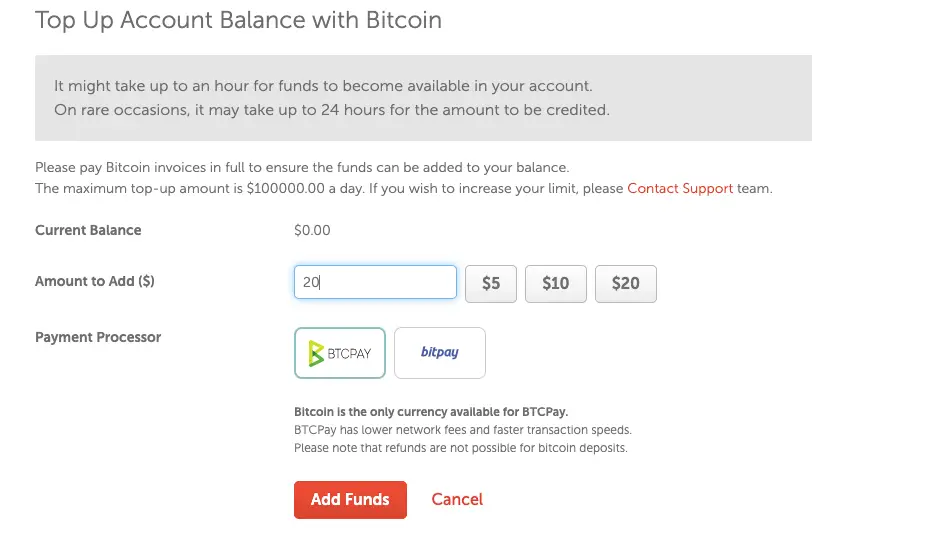Click the gray funds availability notice box
935x538 pixels.
(x=423, y=98)
